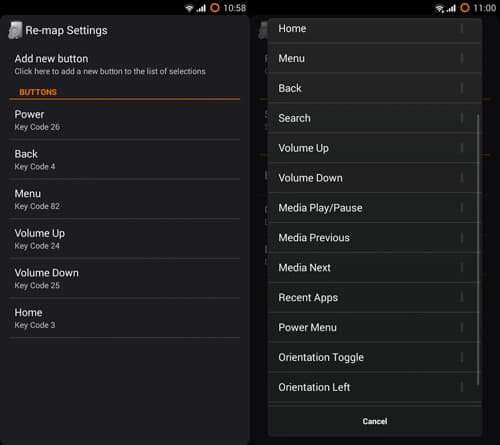500x445 pixels.
Task: Select Recent Apps from the list
Action: [x=375, y=298]
